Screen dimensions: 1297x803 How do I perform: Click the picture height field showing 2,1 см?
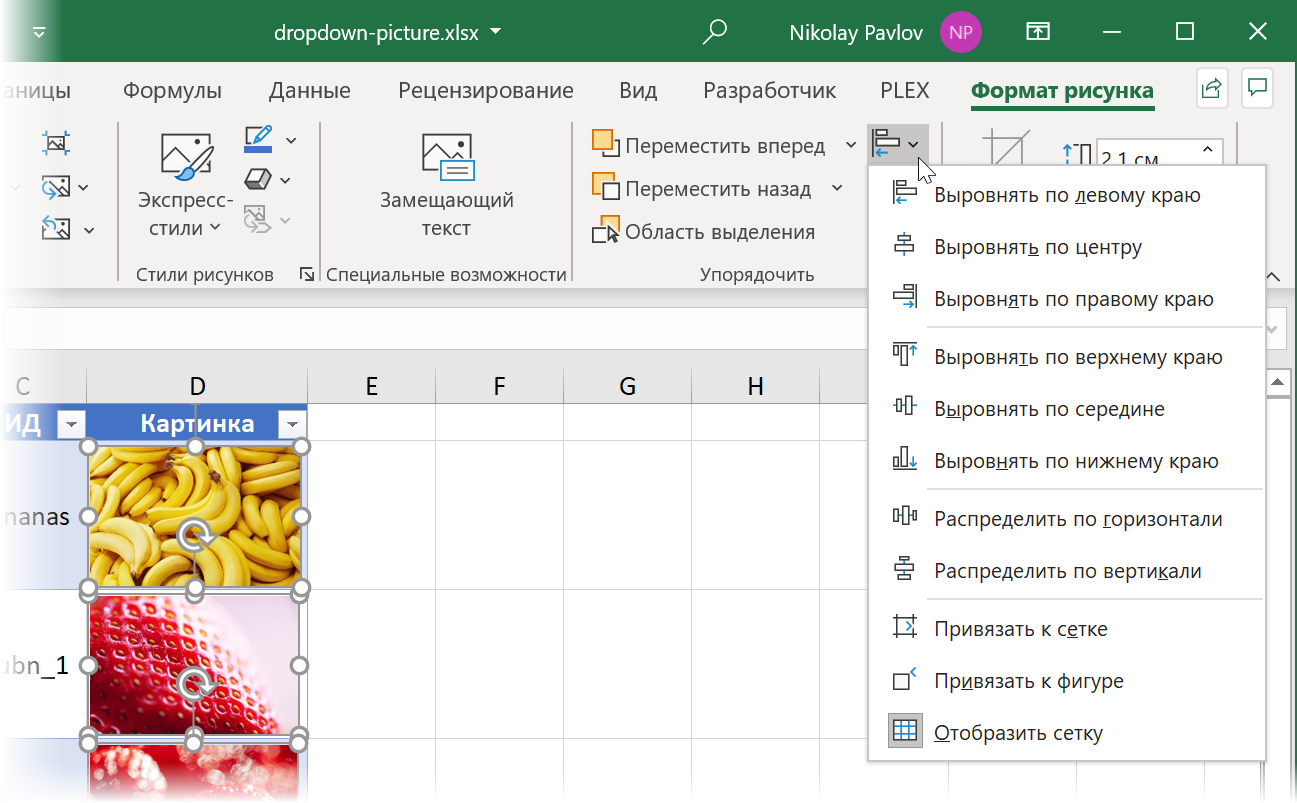1146,156
